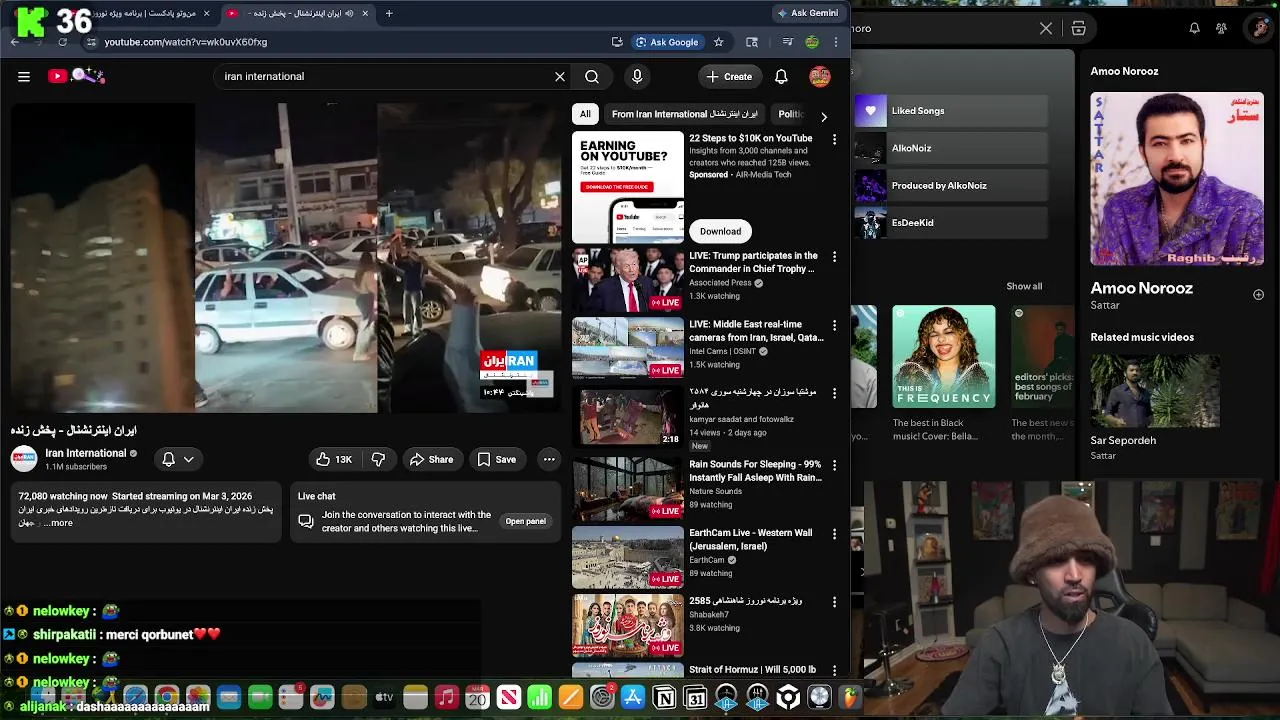Open the YouTube hamburger guide menu
Screen dimensions: 1280x720
pos(24,76)
